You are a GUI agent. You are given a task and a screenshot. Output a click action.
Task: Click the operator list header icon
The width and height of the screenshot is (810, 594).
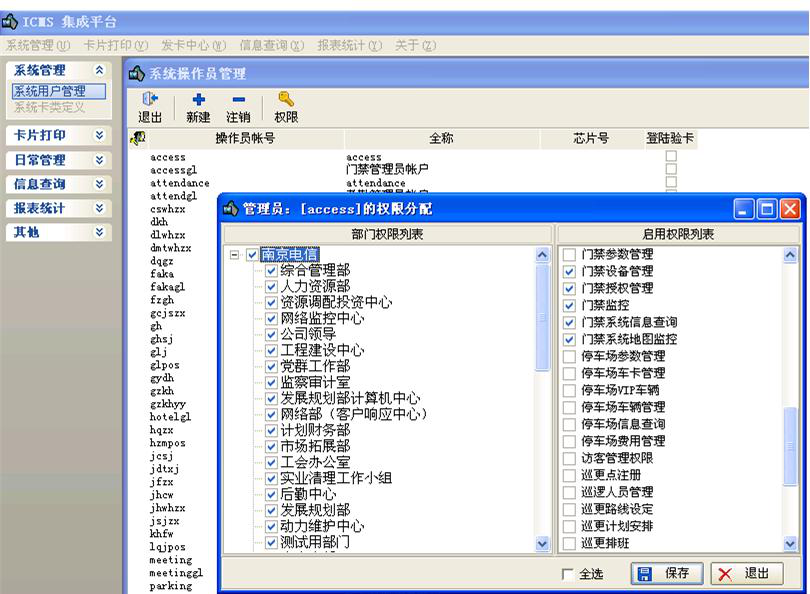[138, 139]
